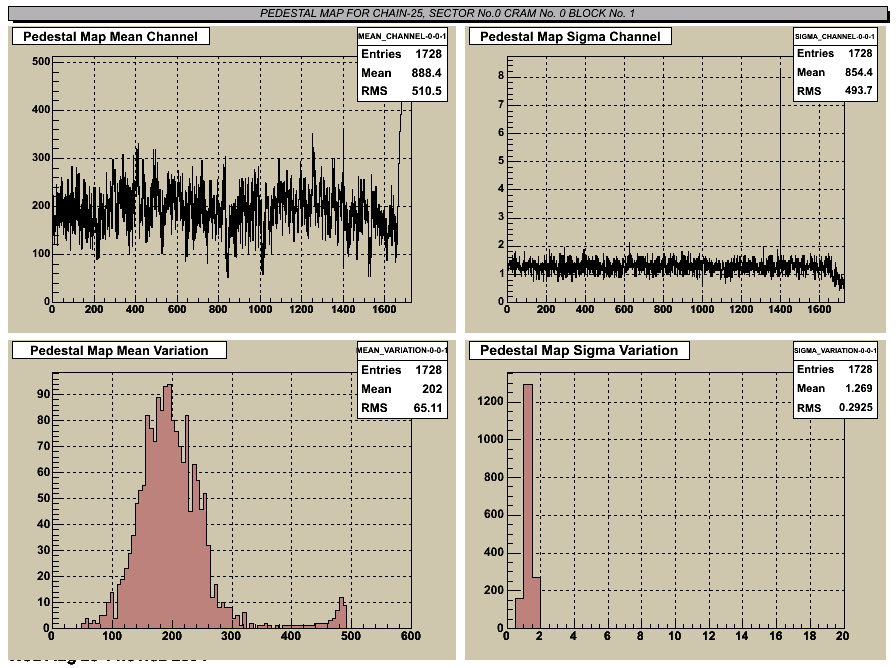Viewport: 896px width, 668px height.
Task: Click Entries 1728 in Sigma Variation stats box
Action: [x=835, y=369]
